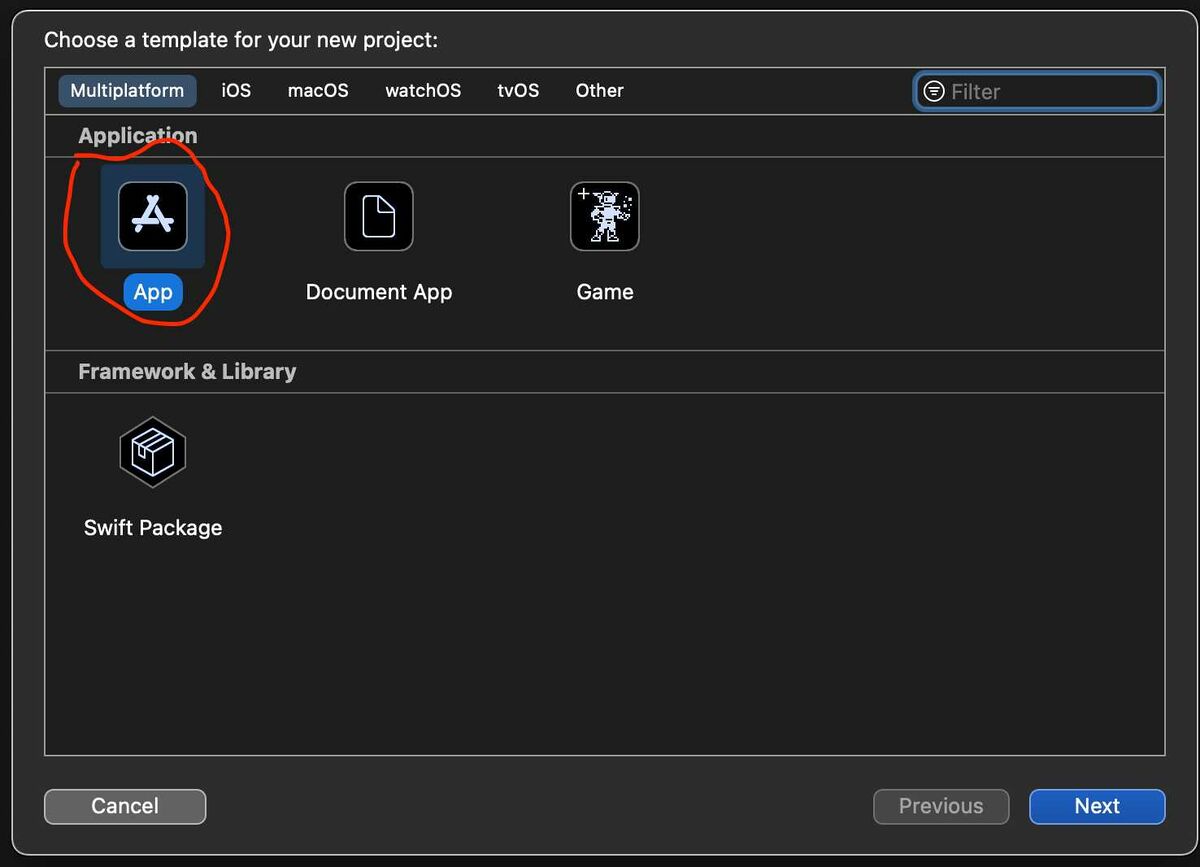Show watchOS templates tab
The image size is (1200, 867).
pyautogui.click(x=423, y=90)
